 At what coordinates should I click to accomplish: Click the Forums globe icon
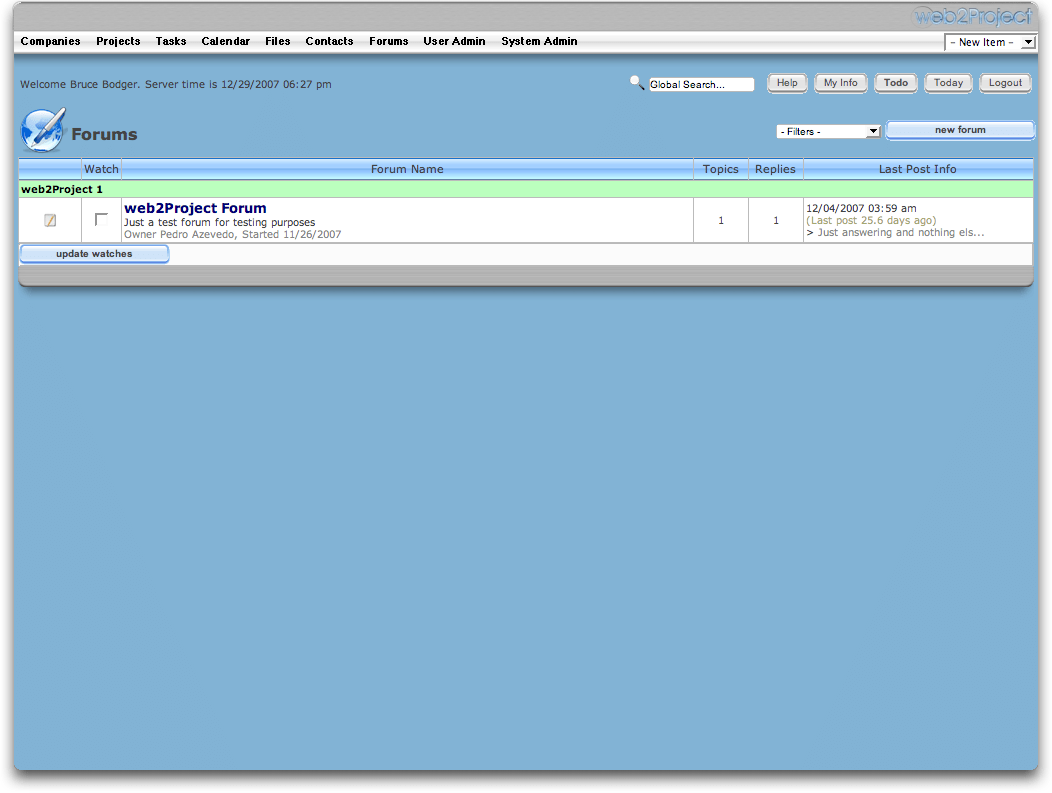click(x=43, y=130)
